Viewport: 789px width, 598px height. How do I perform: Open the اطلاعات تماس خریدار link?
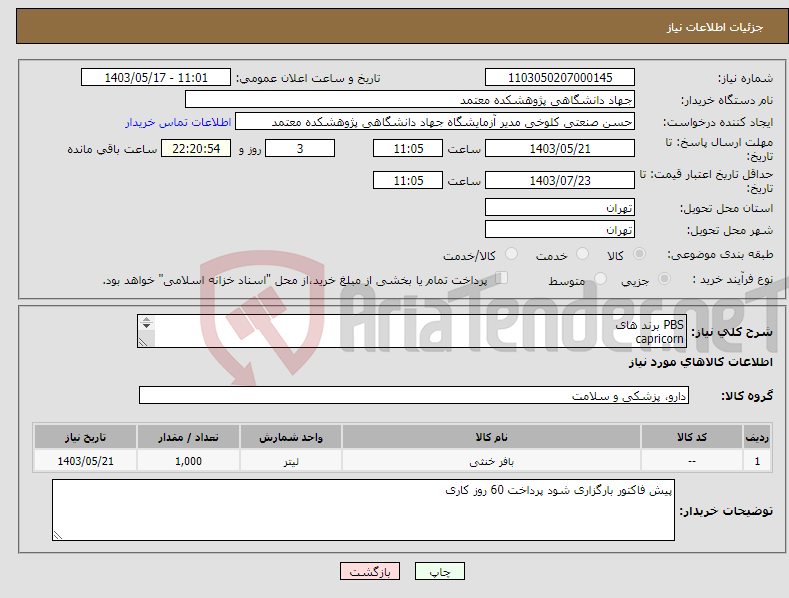(178, 122)
